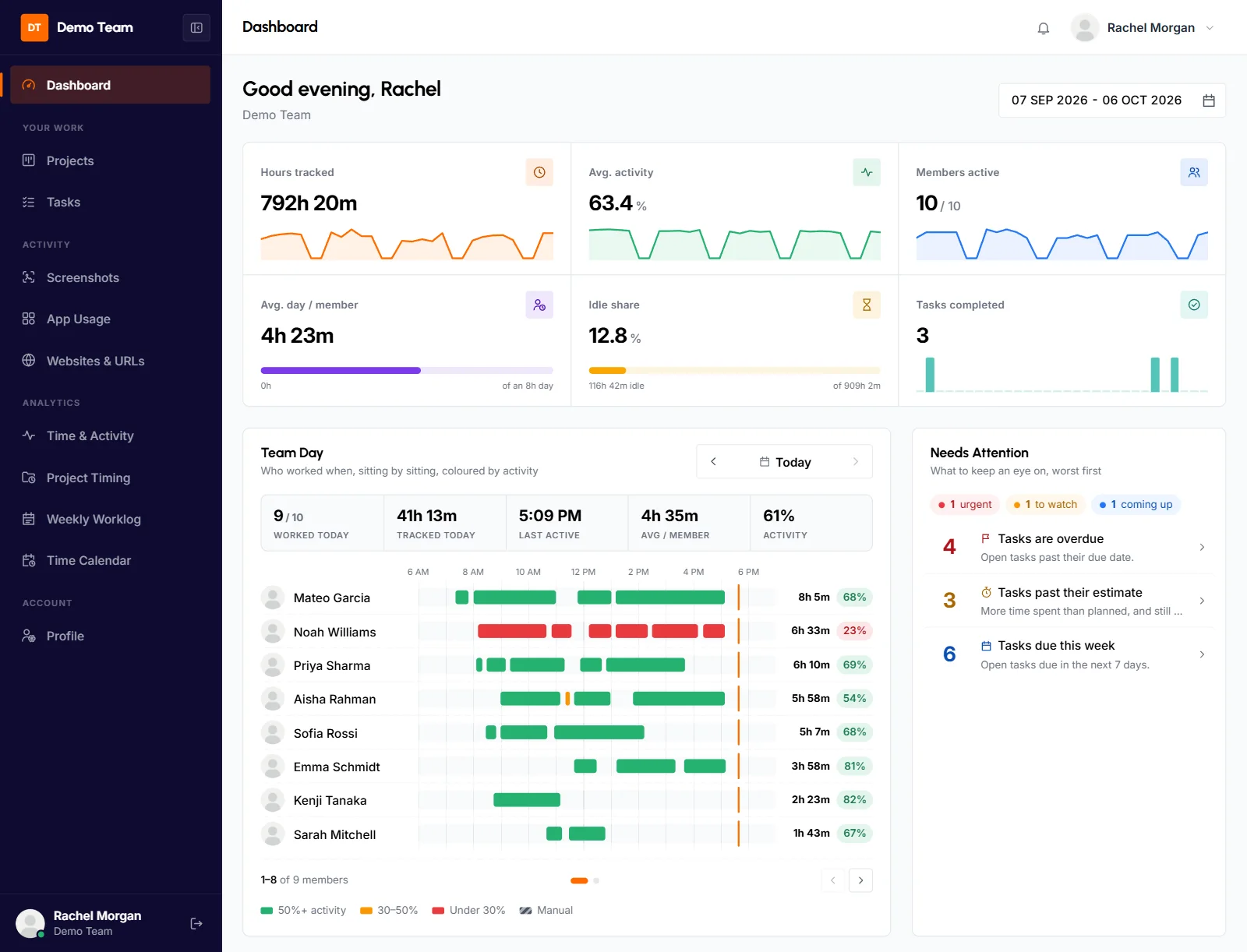Click the calendar icon beside Today

[765, 462]
